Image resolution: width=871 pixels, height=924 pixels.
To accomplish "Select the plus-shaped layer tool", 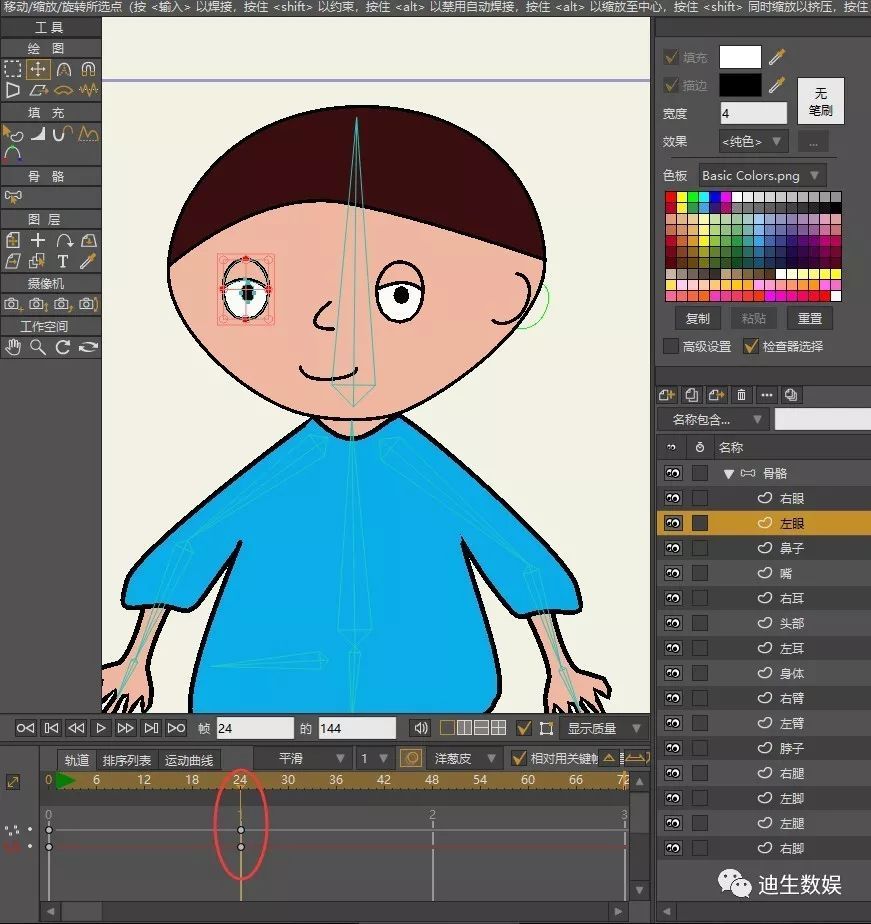I will pos(38,240).
